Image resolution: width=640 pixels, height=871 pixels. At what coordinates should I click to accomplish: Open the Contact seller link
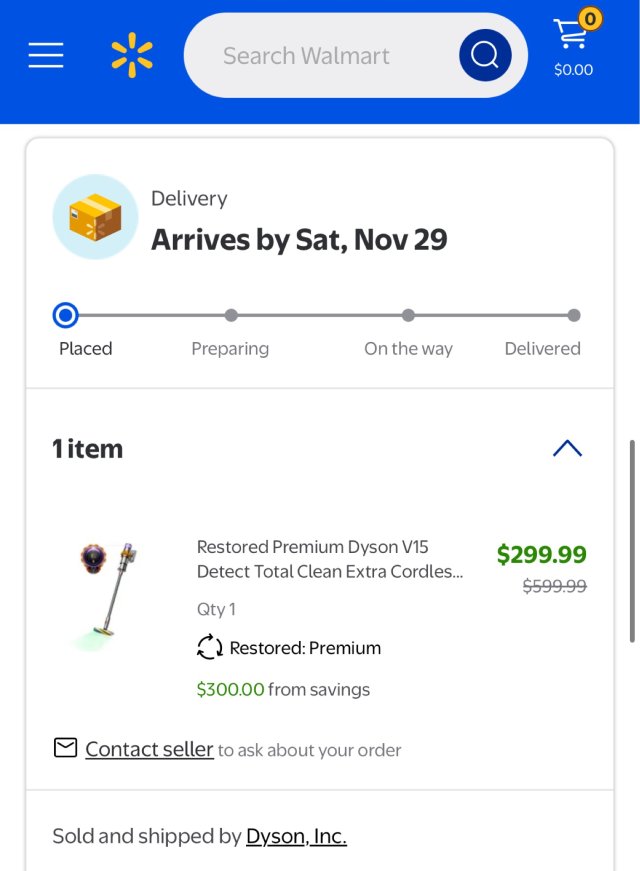coord(150,749)
